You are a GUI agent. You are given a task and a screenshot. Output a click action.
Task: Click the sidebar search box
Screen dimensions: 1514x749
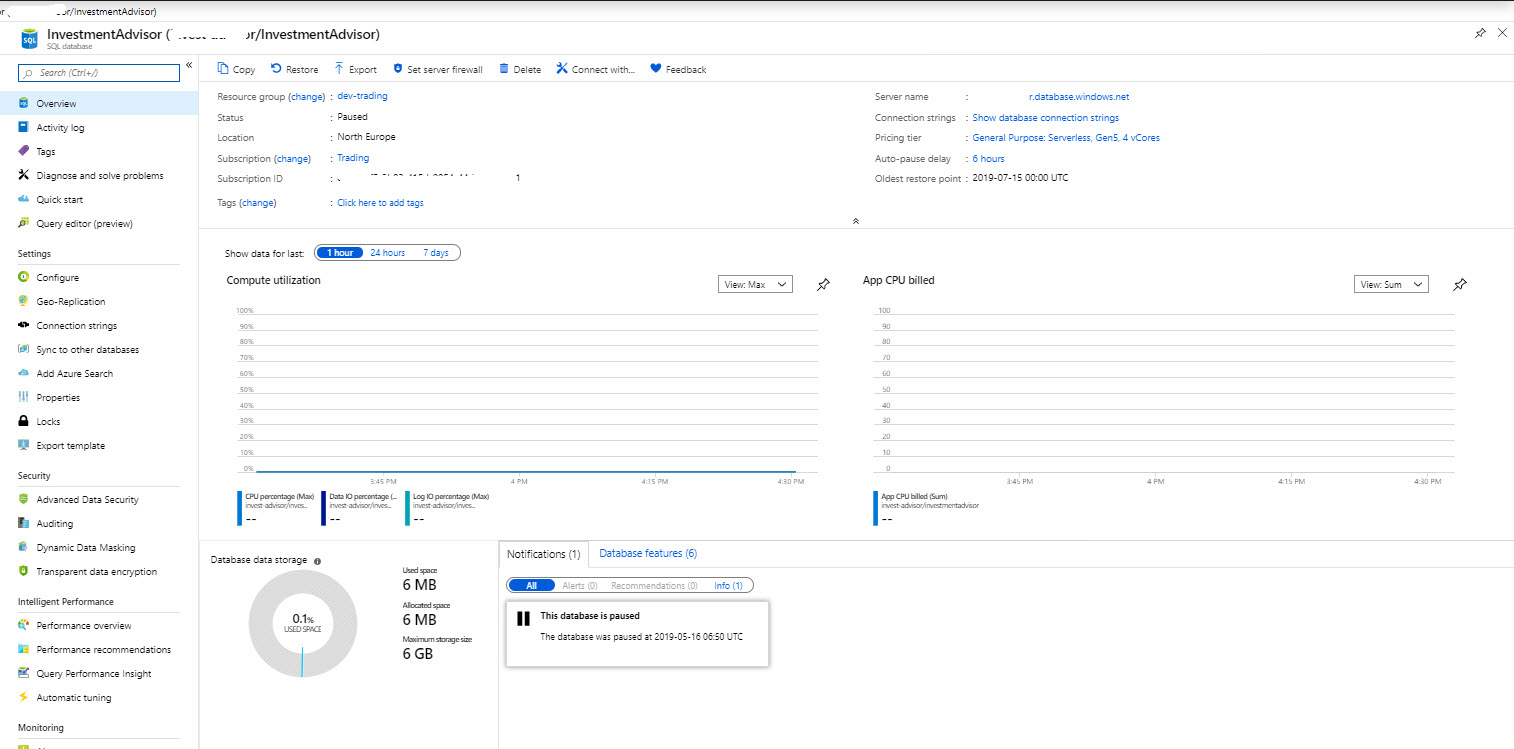[x=97, y=72]
